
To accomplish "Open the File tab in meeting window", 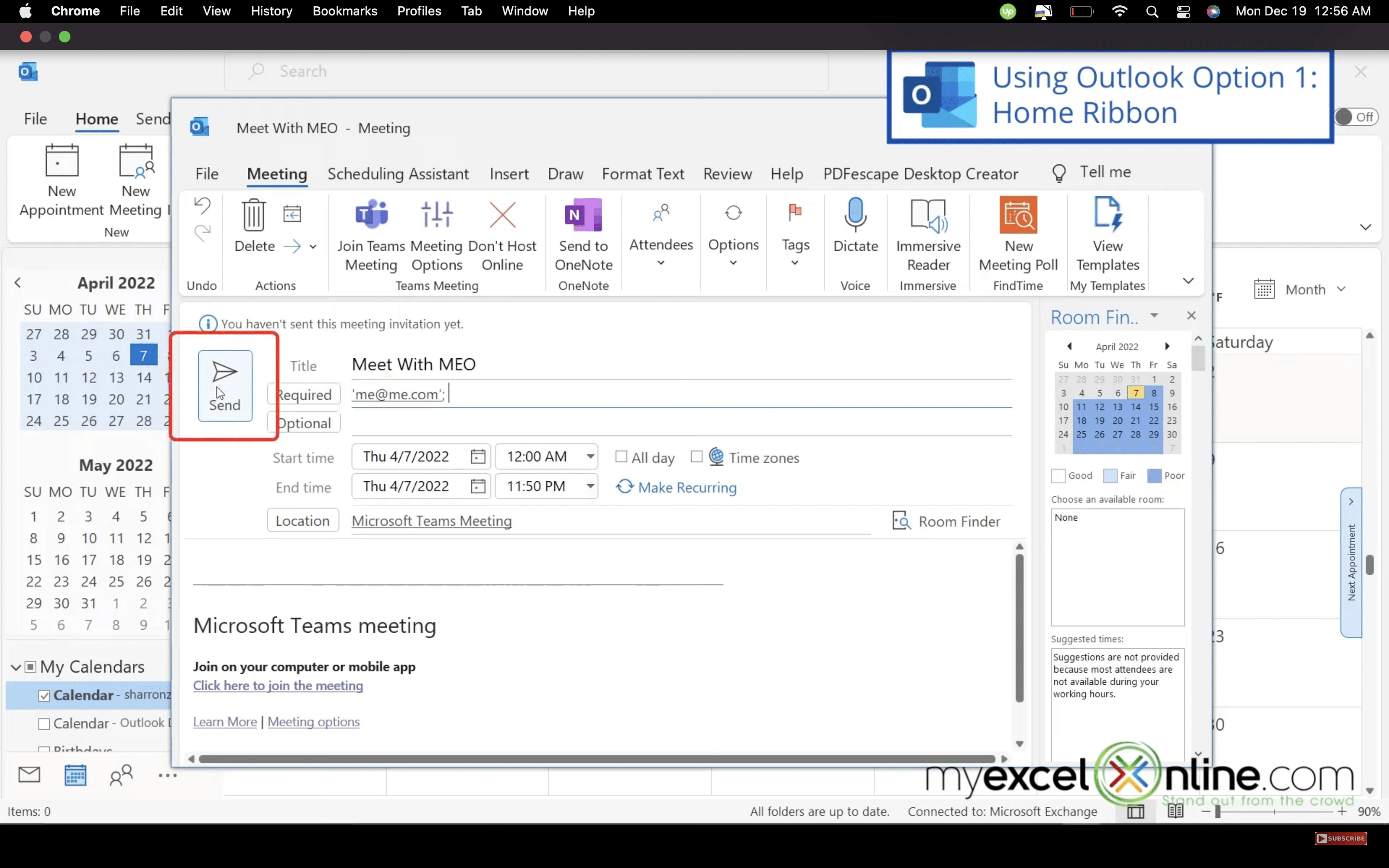I will pyautogui.click(x=206, y=174).
